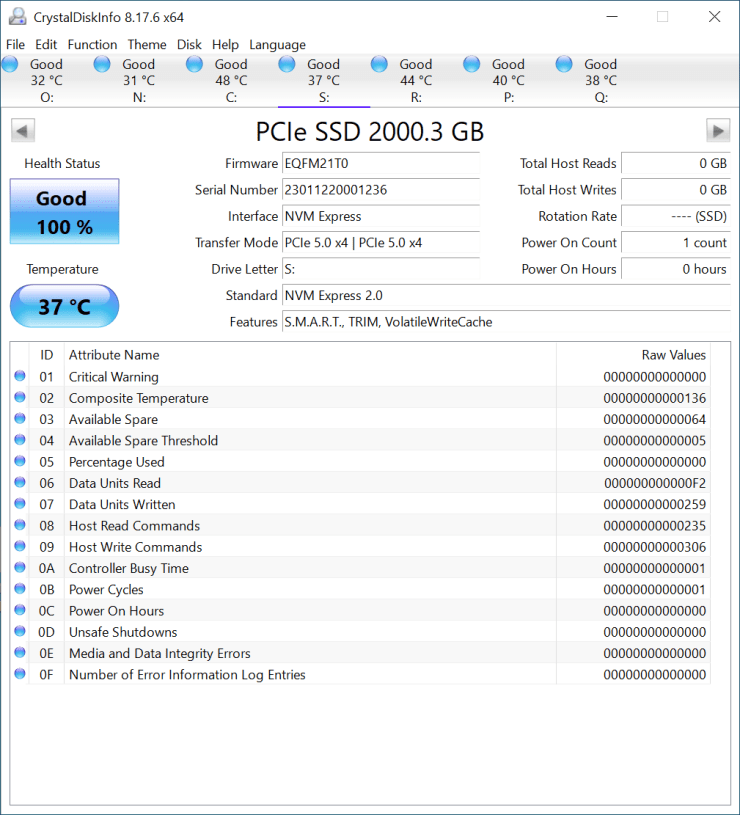
Task: Open the Theme menu
Action: (147, 45)
